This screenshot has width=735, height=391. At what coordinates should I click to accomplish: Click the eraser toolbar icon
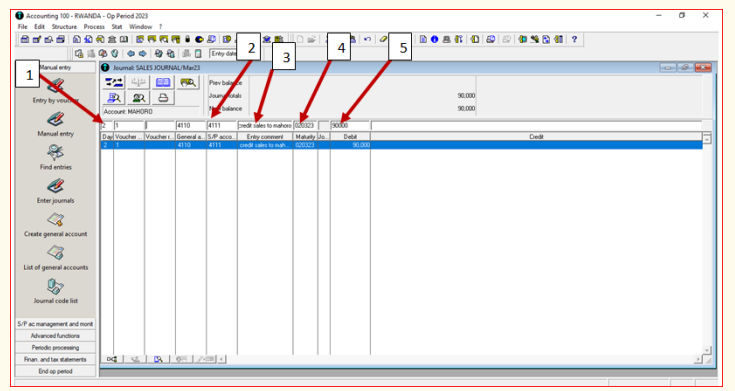click(382, 39)
